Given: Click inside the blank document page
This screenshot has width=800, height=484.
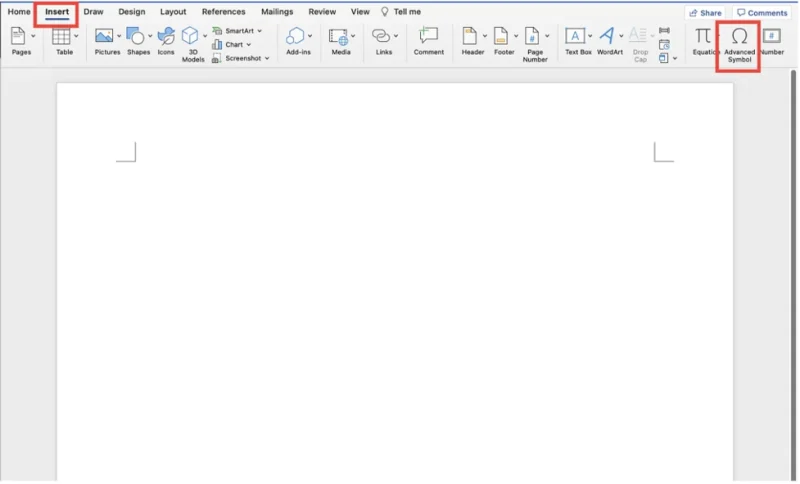Looking at the screenshot, I should [x=395, y=300].
